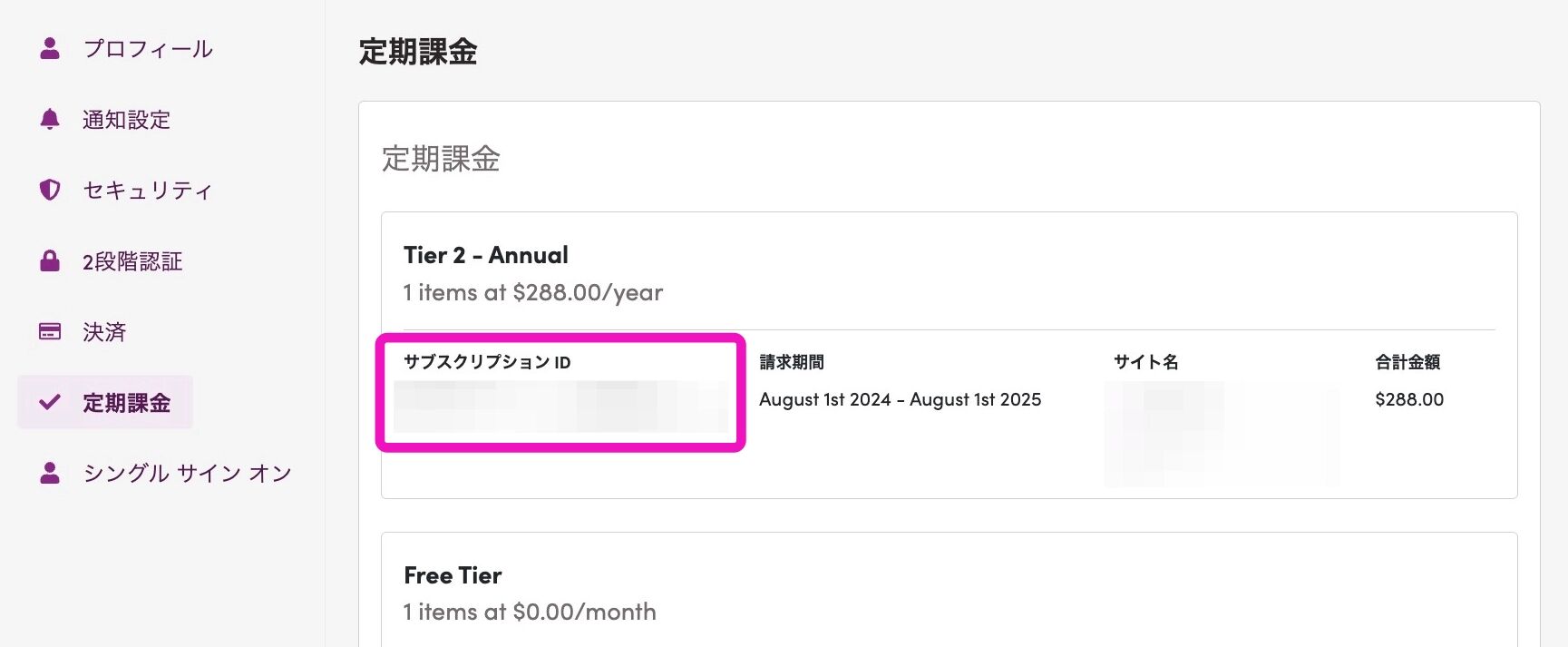Click the blurred site name value

click(x=1221, y=434)
